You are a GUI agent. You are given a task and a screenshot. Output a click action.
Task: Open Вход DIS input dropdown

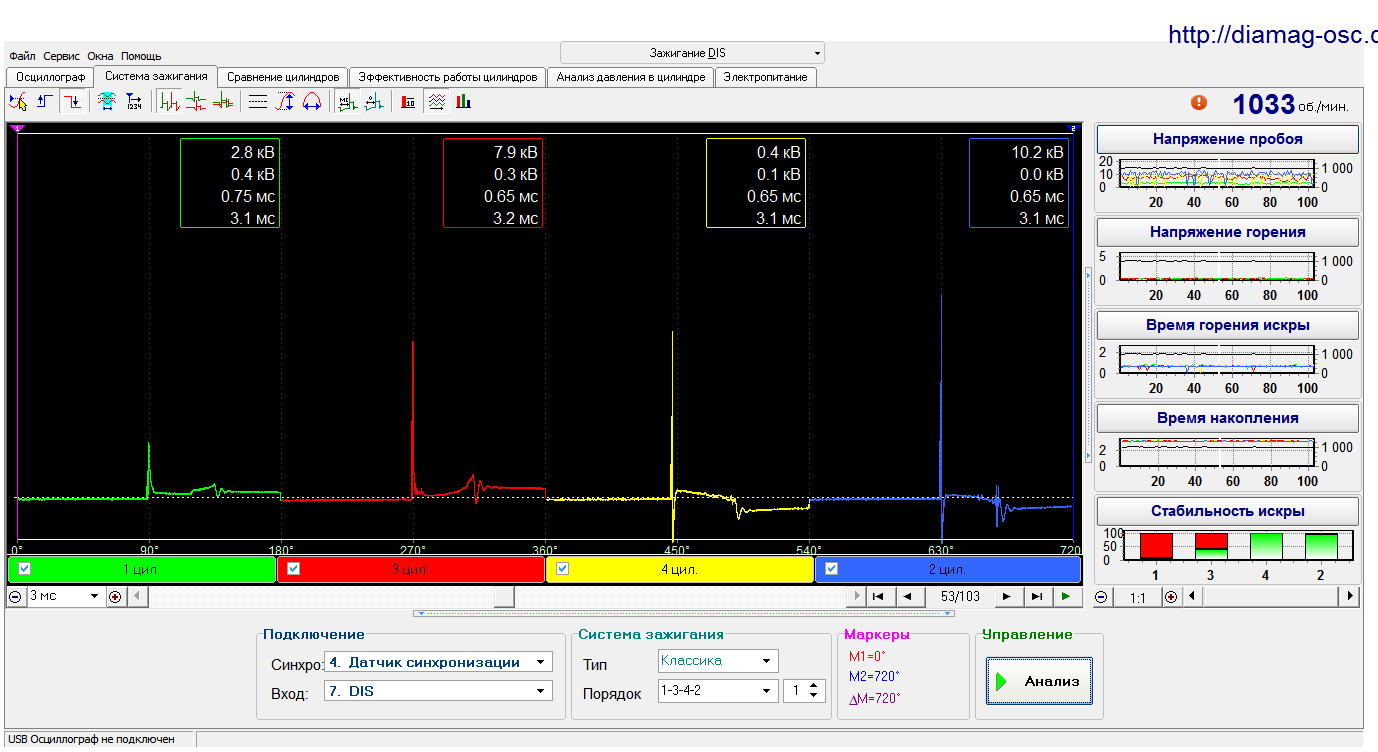(438, 691)
